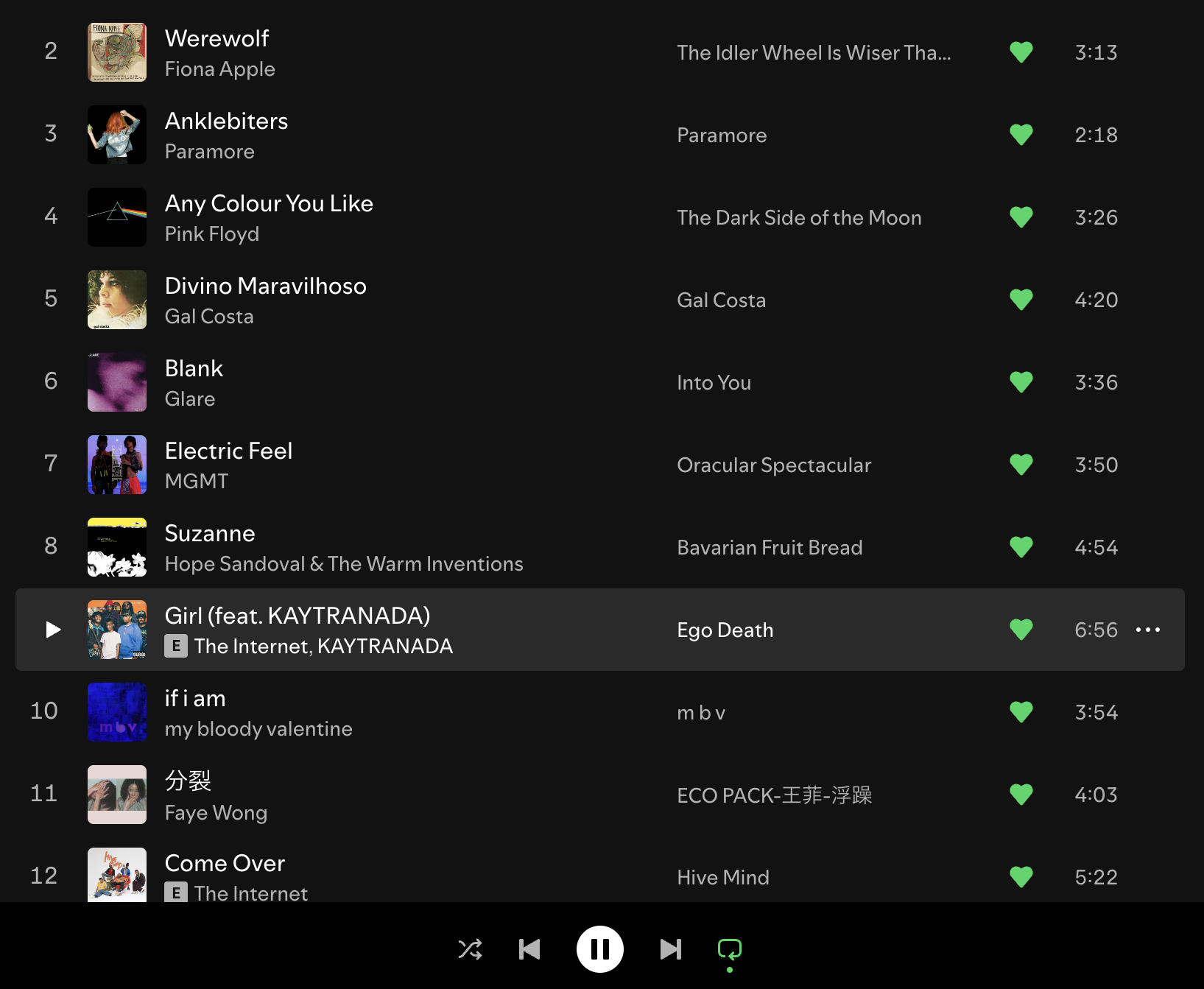Screen dimensions: 1204x989
Task: Open artist Fiona Apple
Action: pos(219,69)
